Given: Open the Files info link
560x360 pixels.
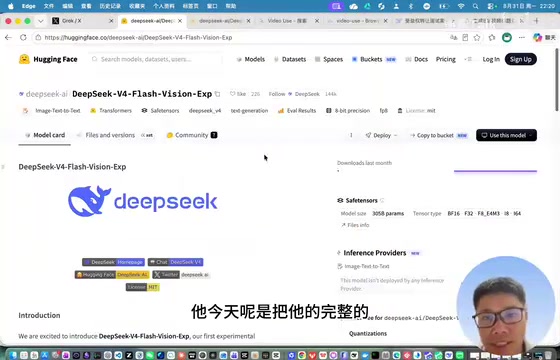Looking at the screenshot, I should (355, 225).
